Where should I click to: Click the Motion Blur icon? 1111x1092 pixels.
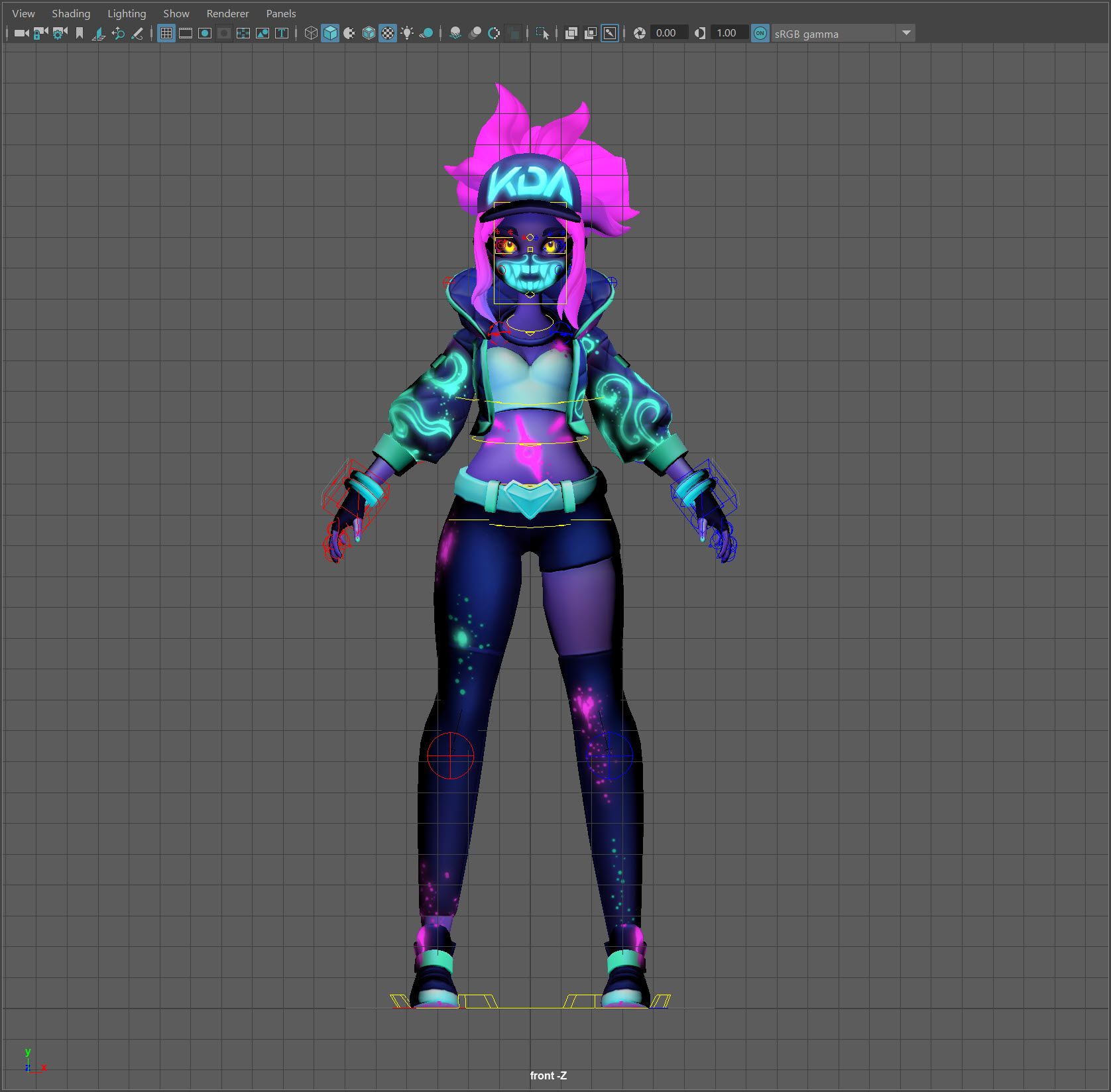[475, 33]
